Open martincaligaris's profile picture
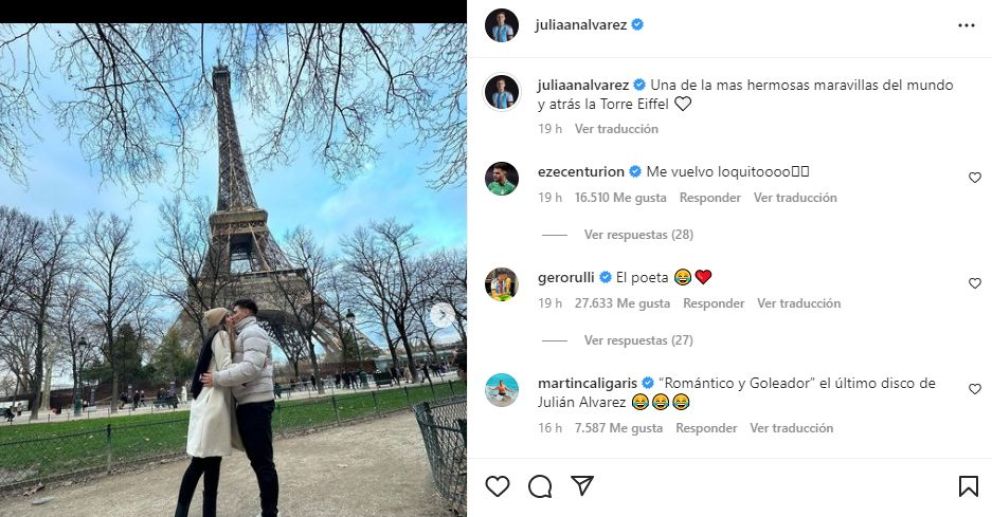The height and width of the screenshot is (517, 992). click(x=502, y=390)
